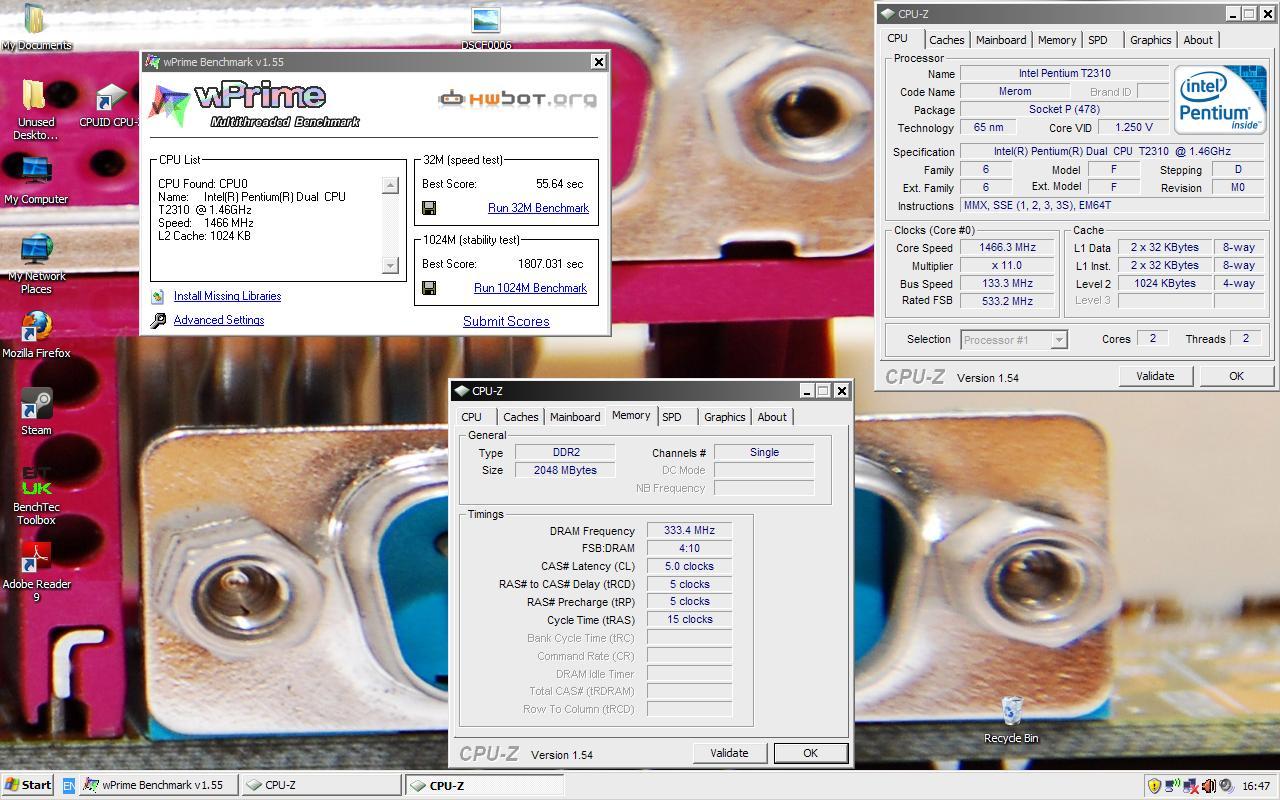This screenshot has height=800, width=1280.
Task: Switch to the Mainboard tab in the Memory window
Action: point(575,417)
